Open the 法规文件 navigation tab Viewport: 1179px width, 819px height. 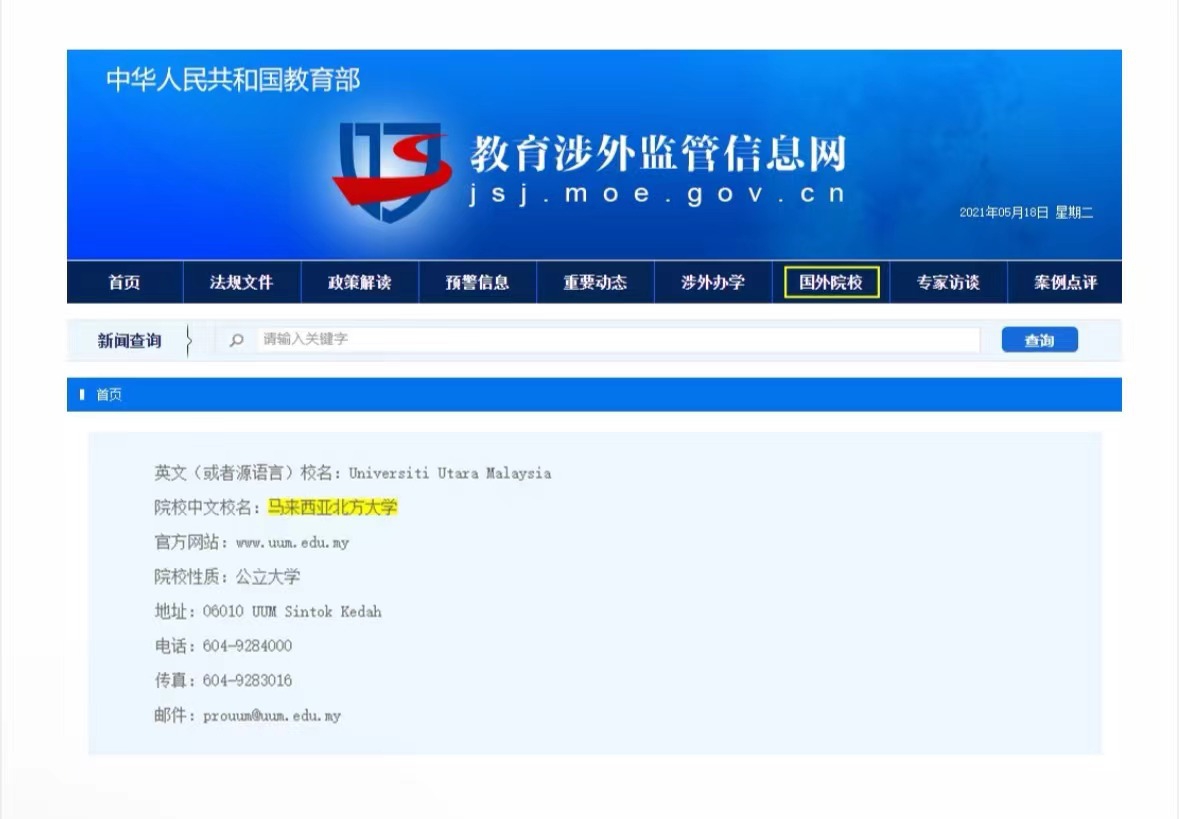point(241,282)
